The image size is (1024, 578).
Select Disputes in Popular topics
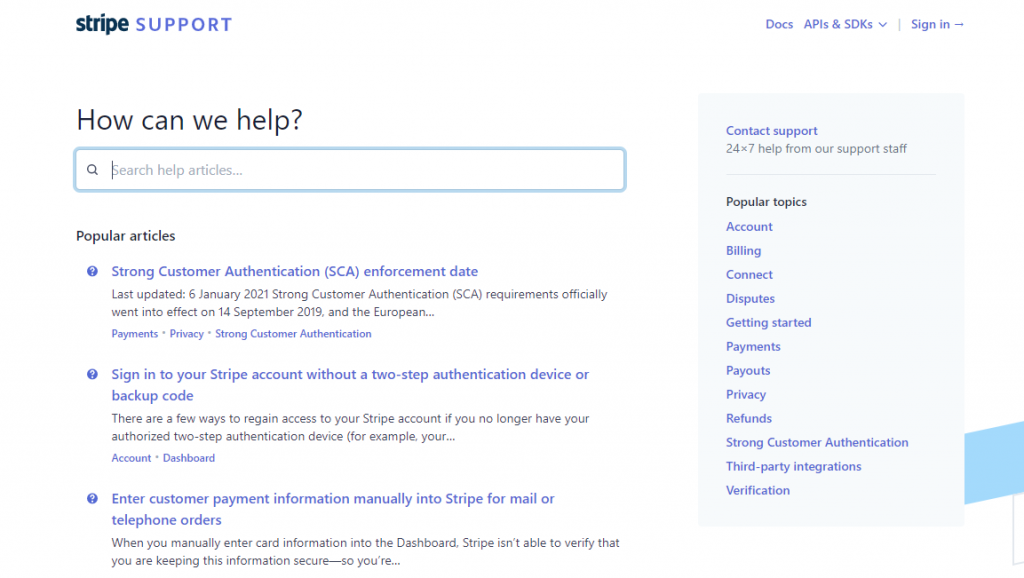click(750, 298)
